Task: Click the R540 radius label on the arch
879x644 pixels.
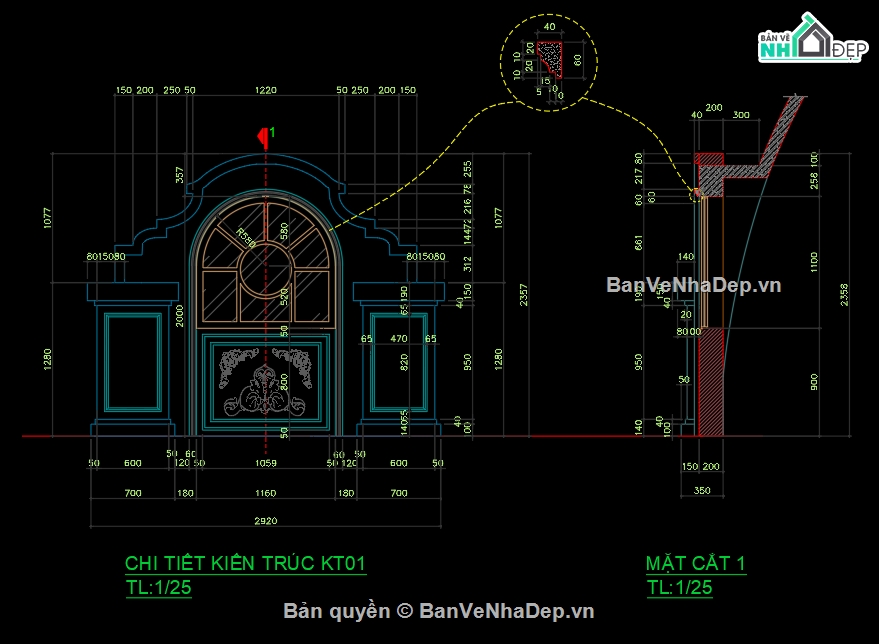Action: [245, 238]
